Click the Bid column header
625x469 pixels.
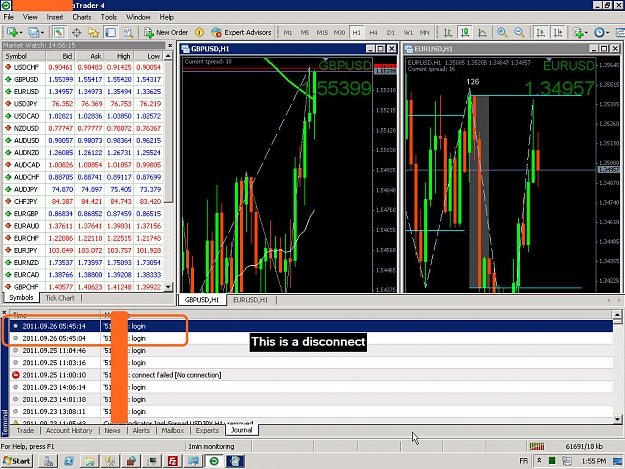(x=61, y=56)
